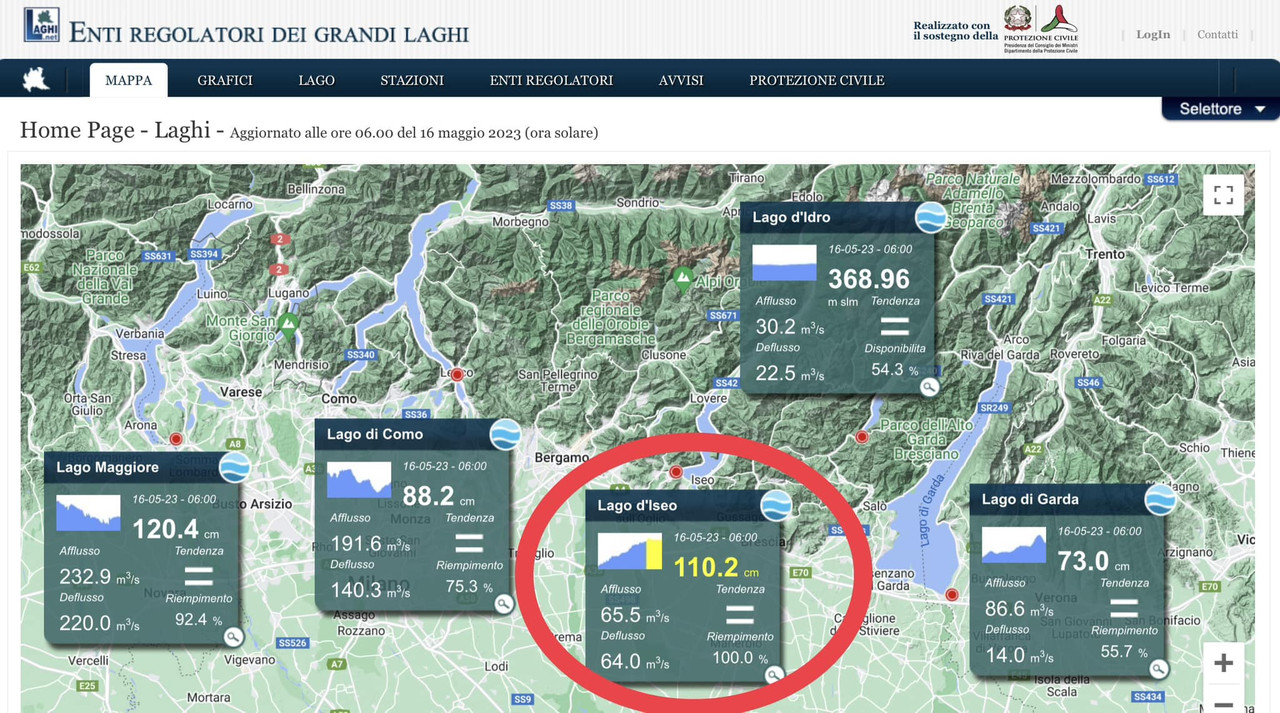Click the 73.0 level value
The height and width of the screenshot is (713, 1280).
pyautogui.click(x=1084, y=562)
